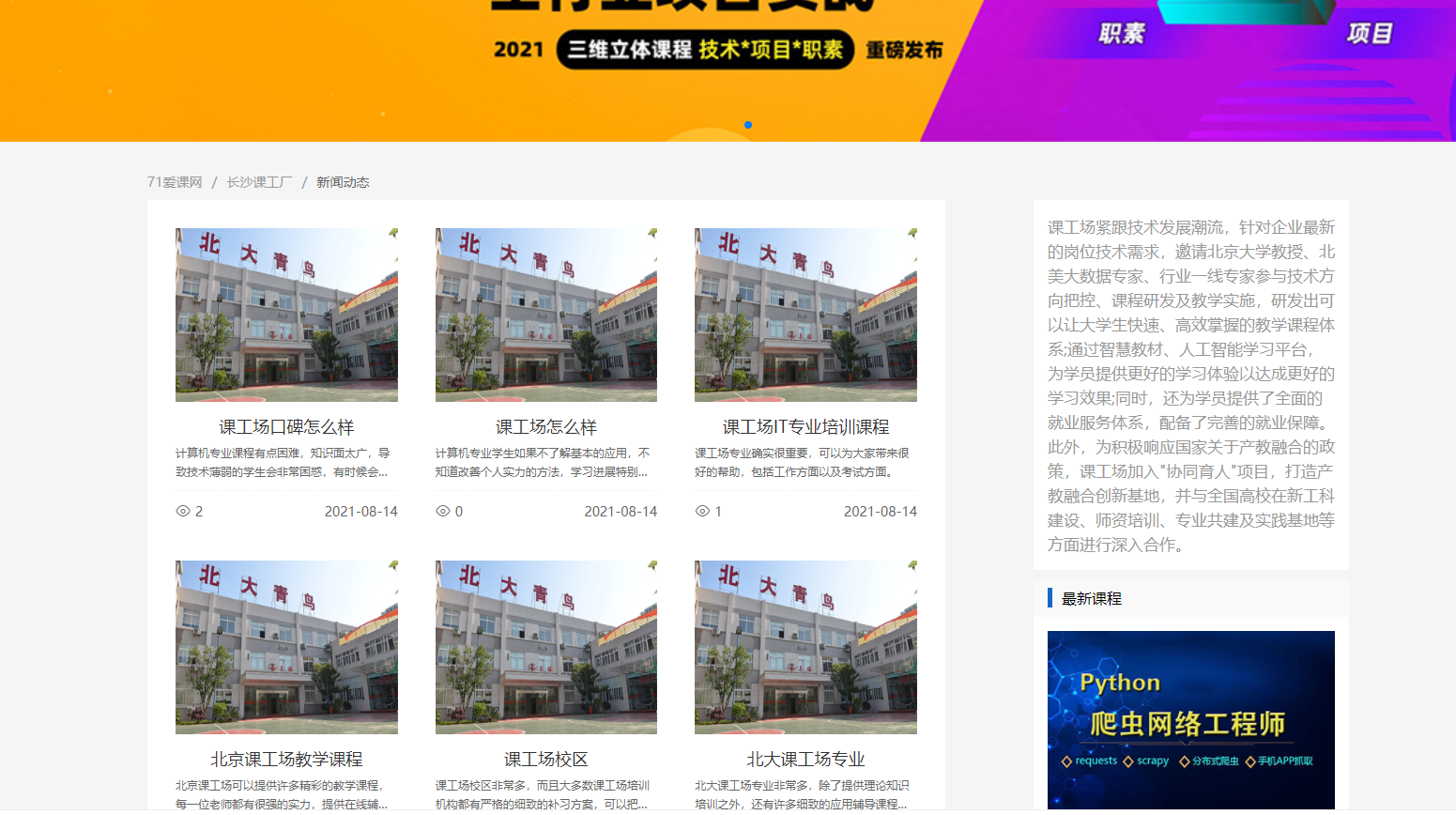Click the 2021-08-14 date under 课工场IT专业培训课程
Image resolution: width=1456 pixels, height=815 pixels.
click(881, 512)
